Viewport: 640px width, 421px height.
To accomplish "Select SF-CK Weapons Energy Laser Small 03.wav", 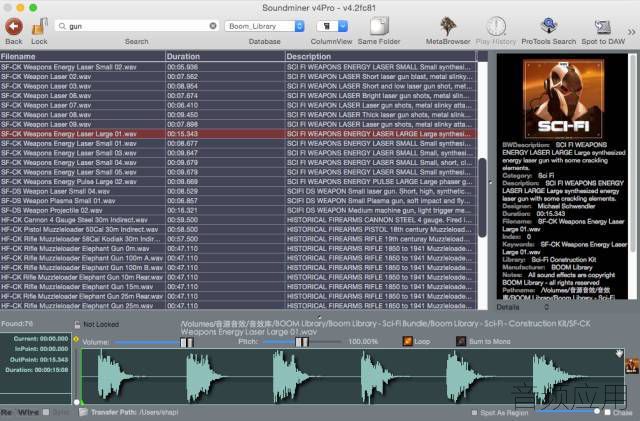I will click(x=238, y=153).
